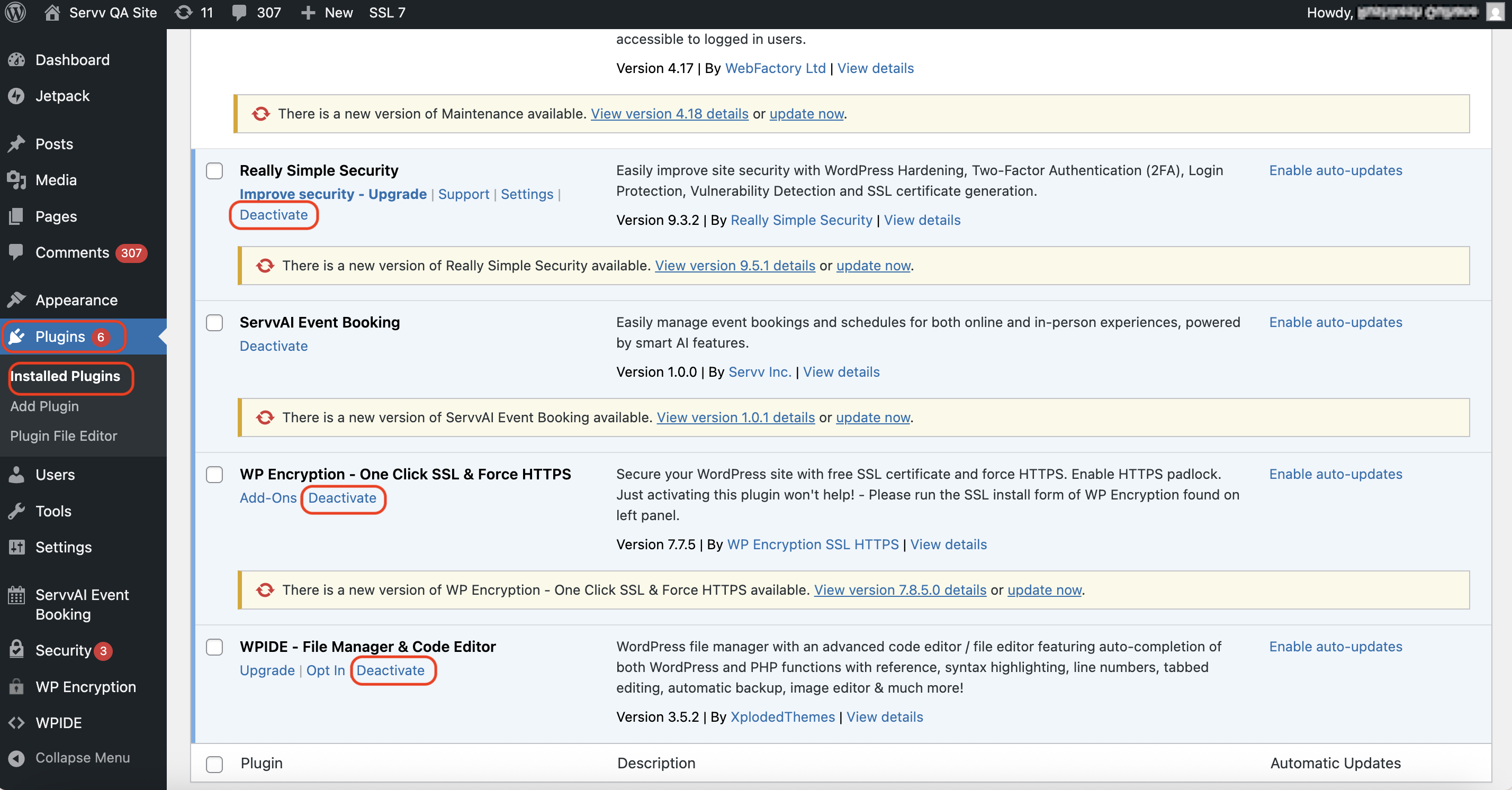Open the Plugin File Editor submenu
The height and width of the screenshot is (790, 1512).
(64, 436)
